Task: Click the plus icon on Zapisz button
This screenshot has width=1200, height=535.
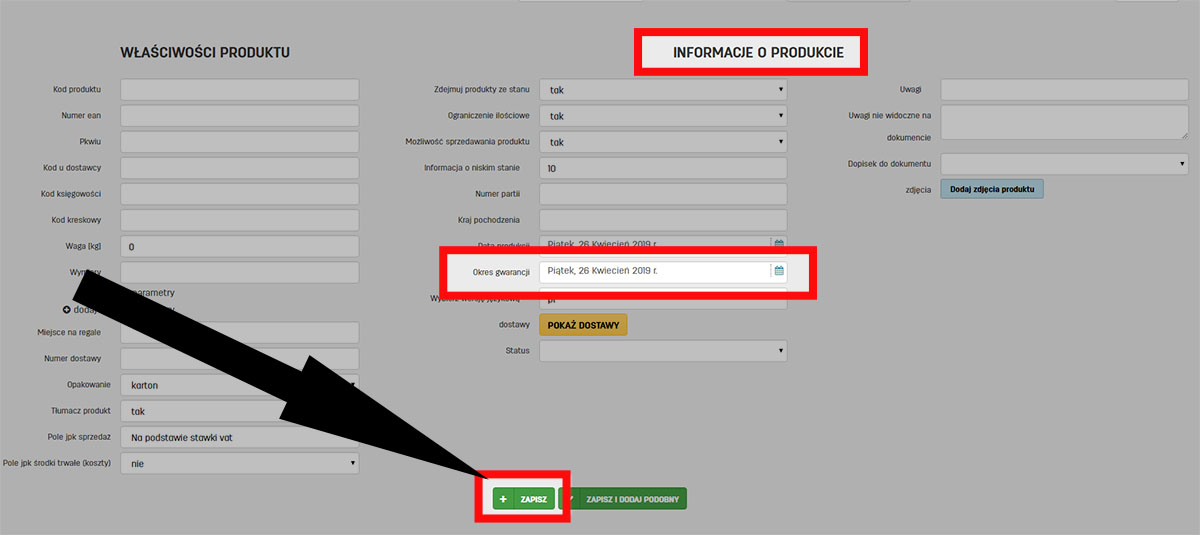Action: point(503,498)
